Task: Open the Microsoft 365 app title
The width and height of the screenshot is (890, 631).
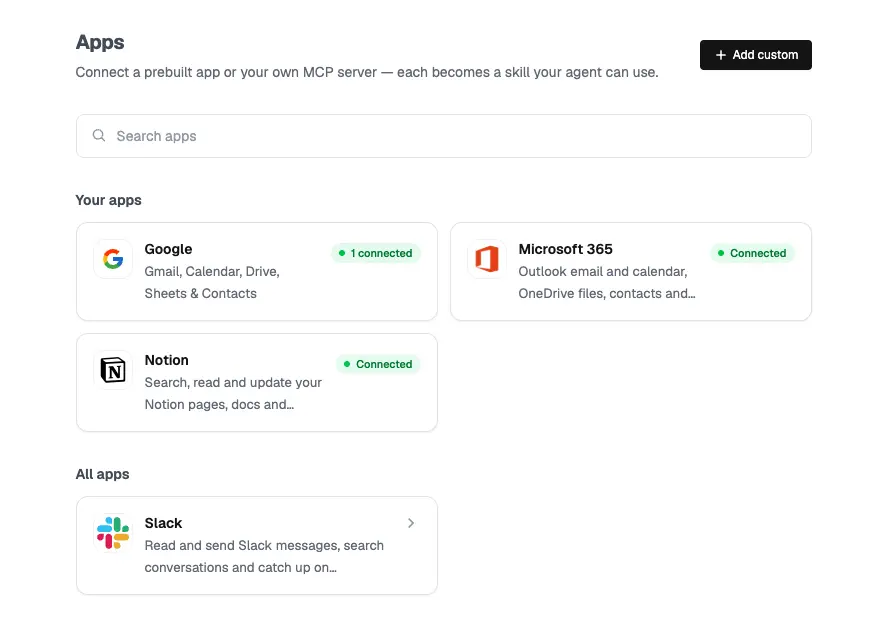Action: 565,249
